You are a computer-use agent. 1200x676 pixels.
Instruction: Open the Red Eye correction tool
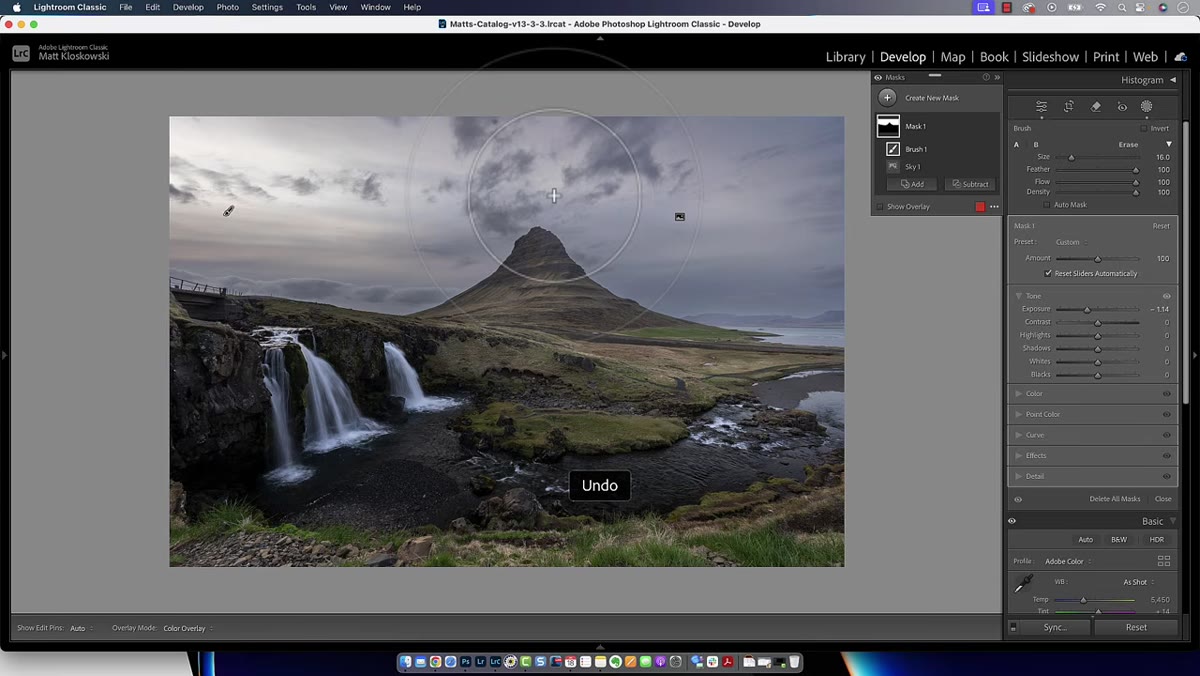[1122, 106]
